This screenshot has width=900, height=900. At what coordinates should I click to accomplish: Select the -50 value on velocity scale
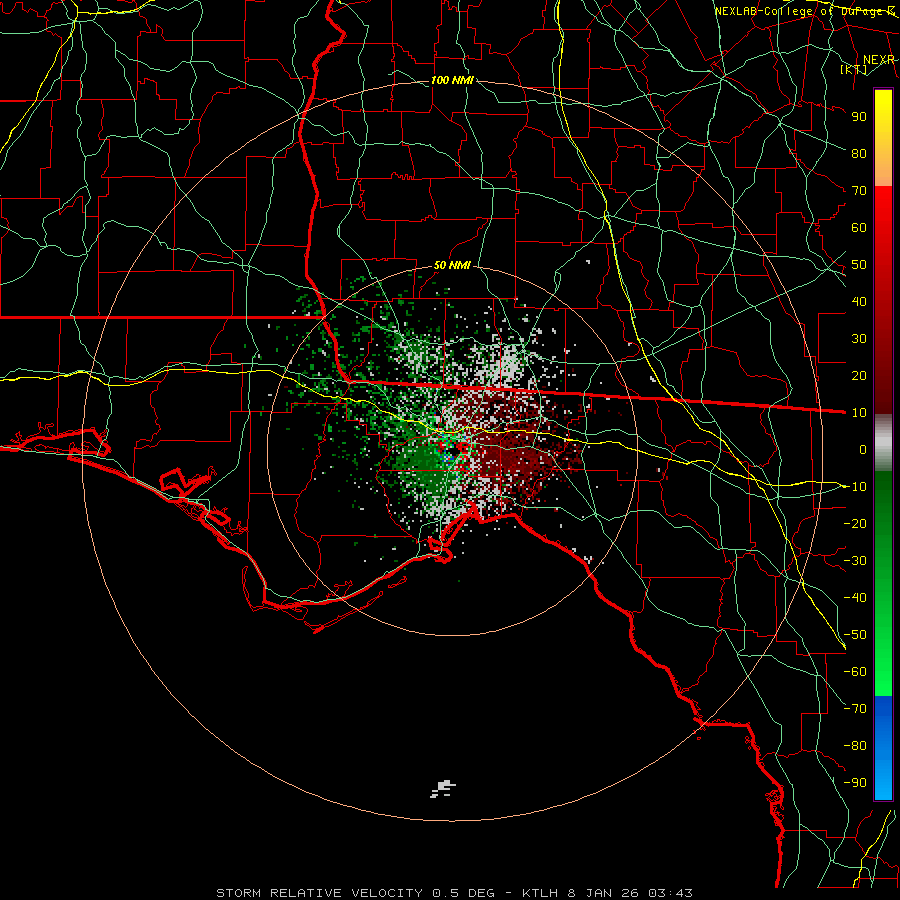(855, 635)
